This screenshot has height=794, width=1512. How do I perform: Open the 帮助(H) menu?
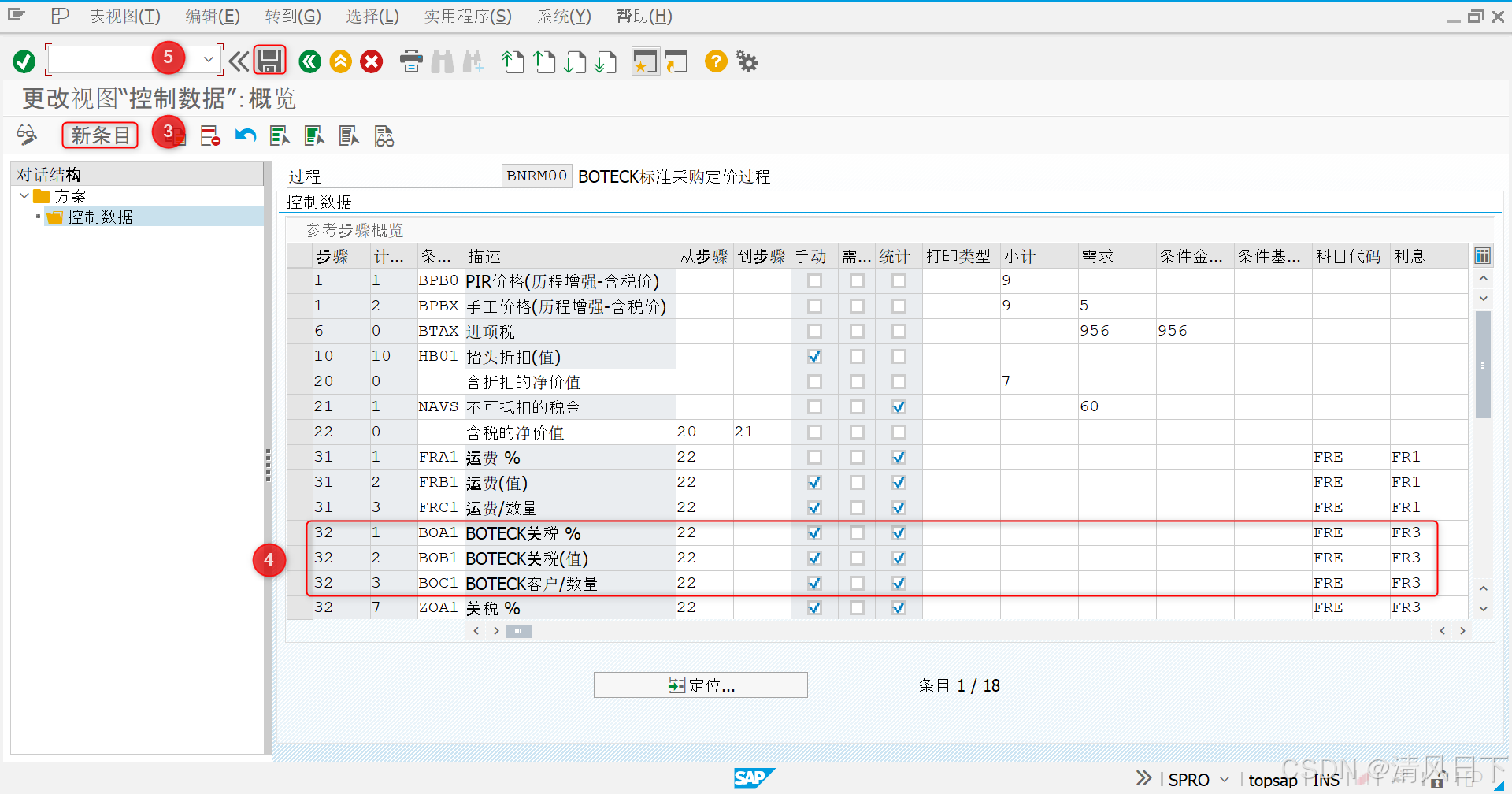pos(644,17)
